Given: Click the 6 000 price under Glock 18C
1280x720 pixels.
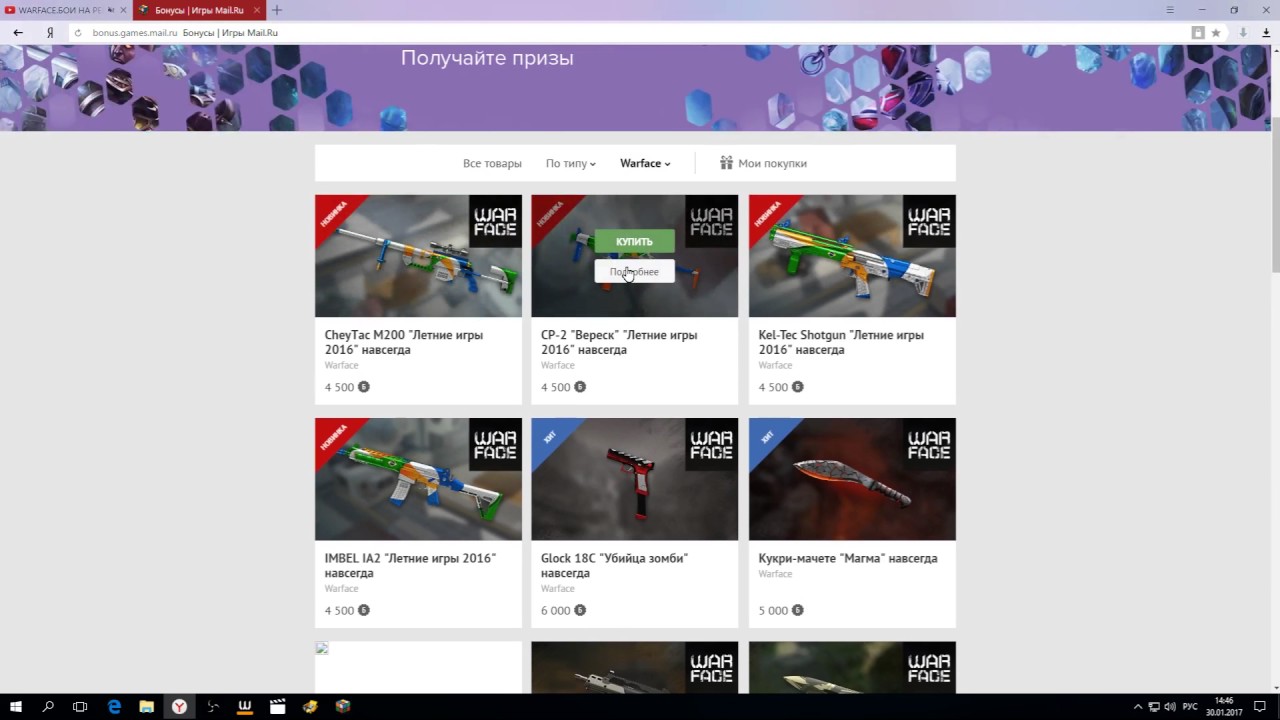Looking at the screenshot, I should coord(556,610).
